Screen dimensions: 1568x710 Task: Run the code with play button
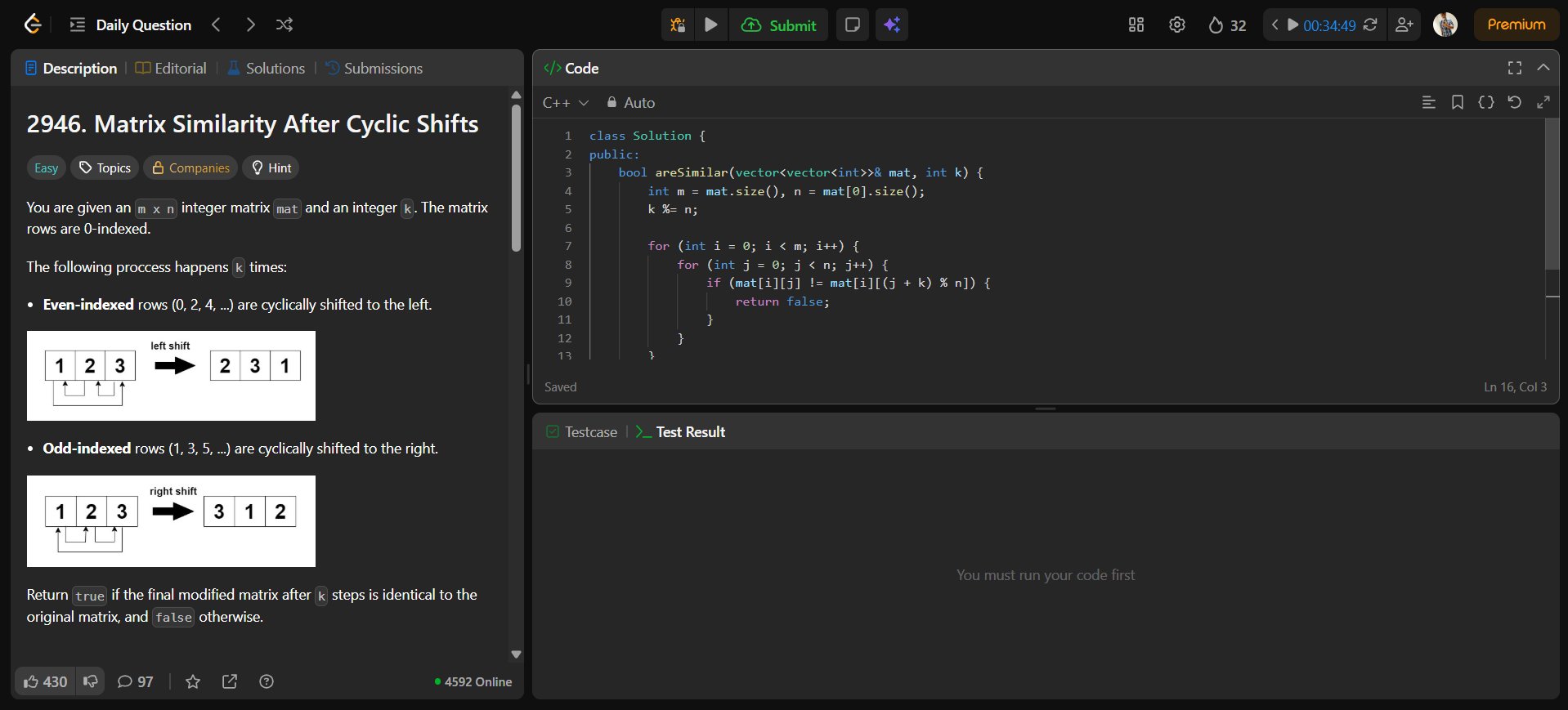point(711,25)
